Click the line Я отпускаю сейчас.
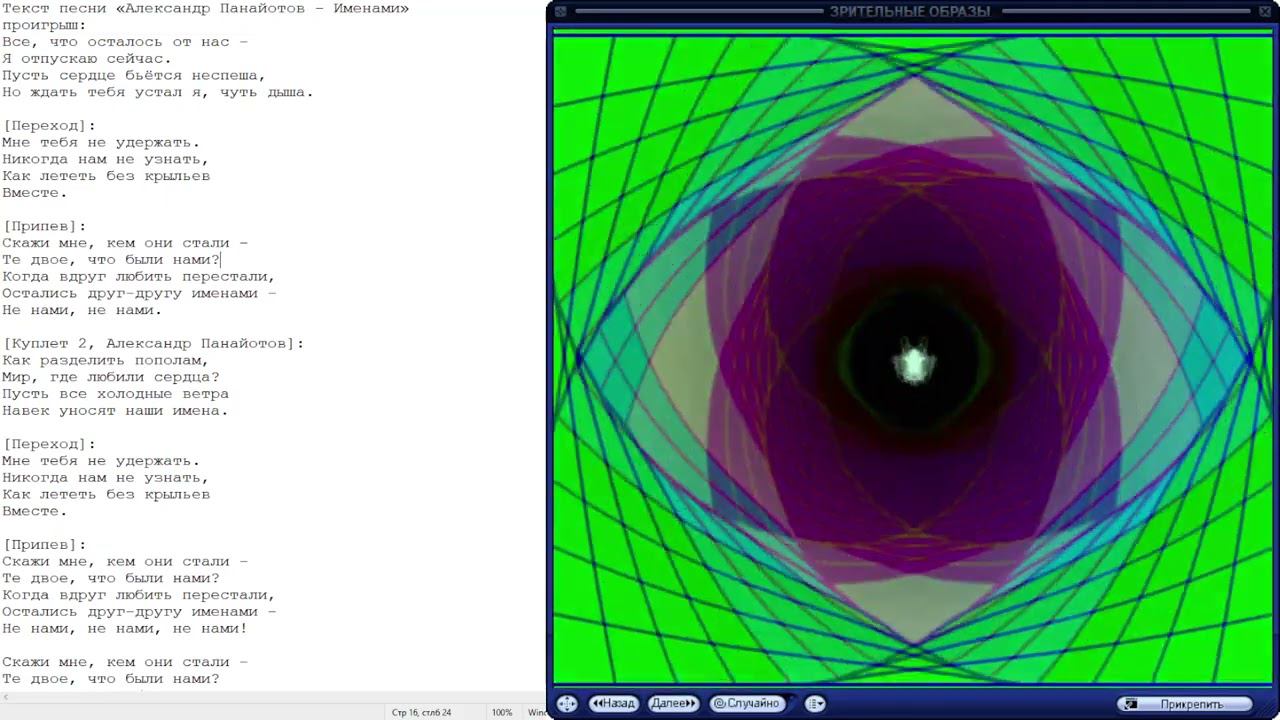This screenshot has width=1280, height=720. point(87,59)
